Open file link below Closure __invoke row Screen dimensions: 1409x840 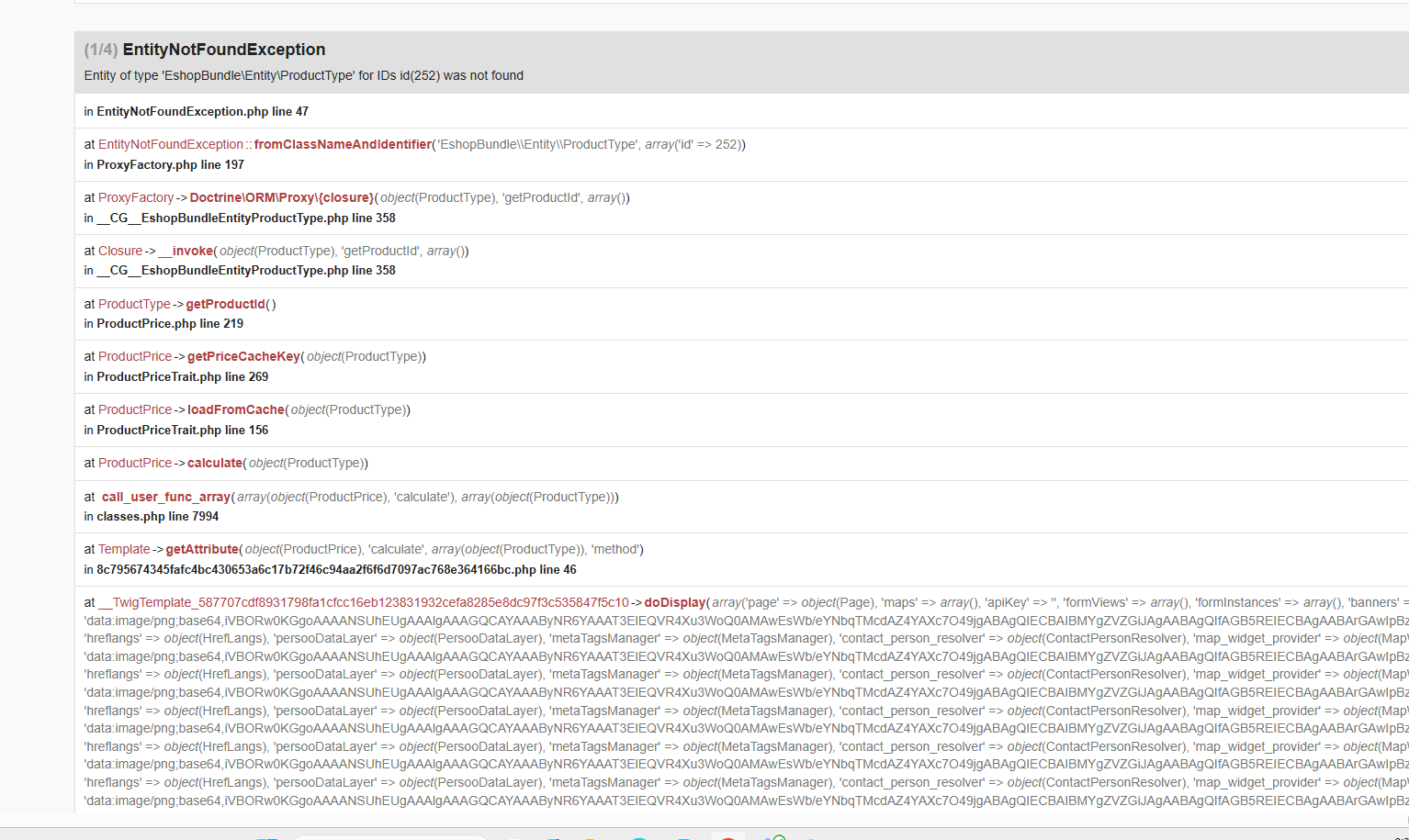click(x=246, y=270)
